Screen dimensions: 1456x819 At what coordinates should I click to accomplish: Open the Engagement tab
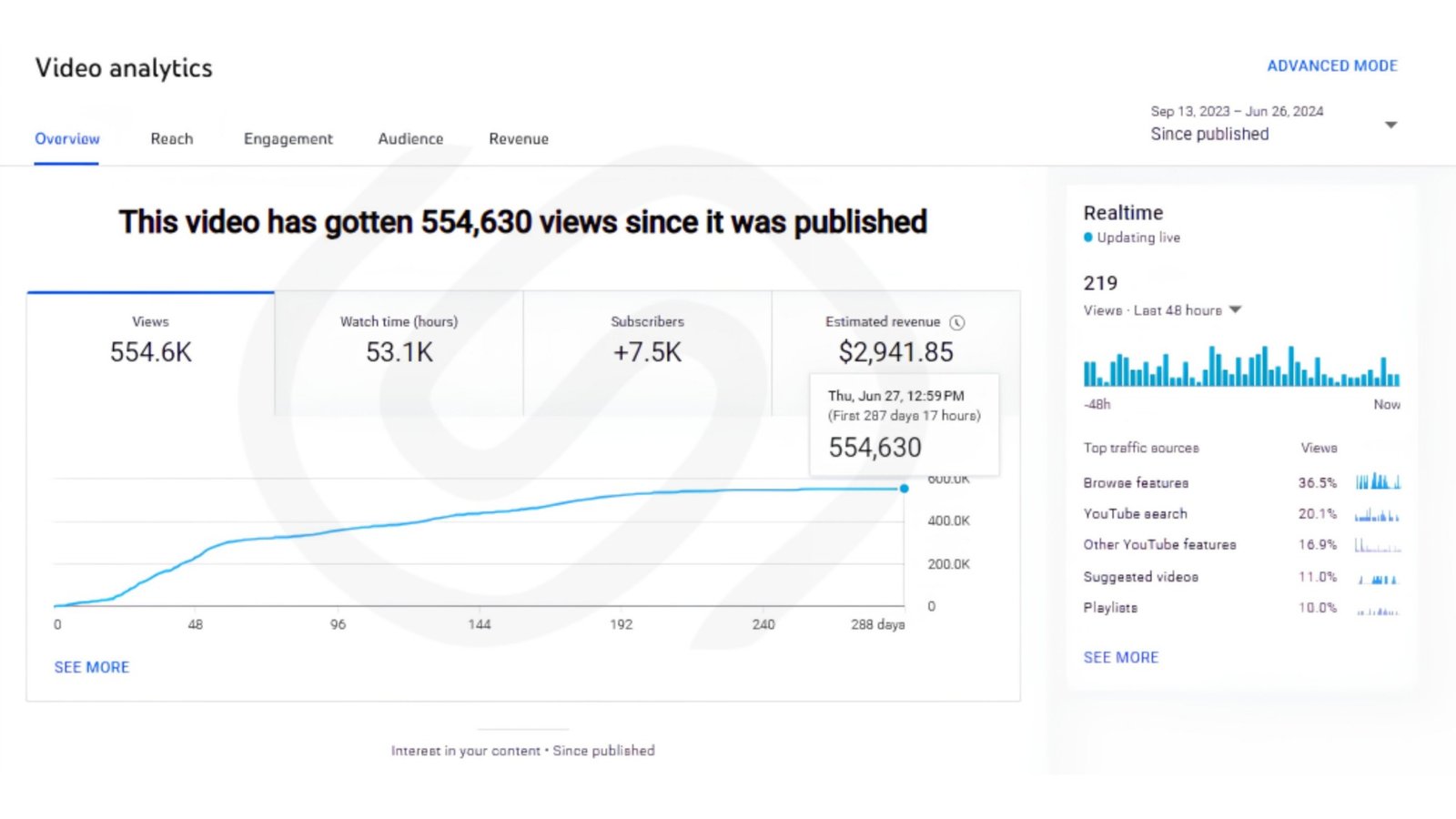288,138
